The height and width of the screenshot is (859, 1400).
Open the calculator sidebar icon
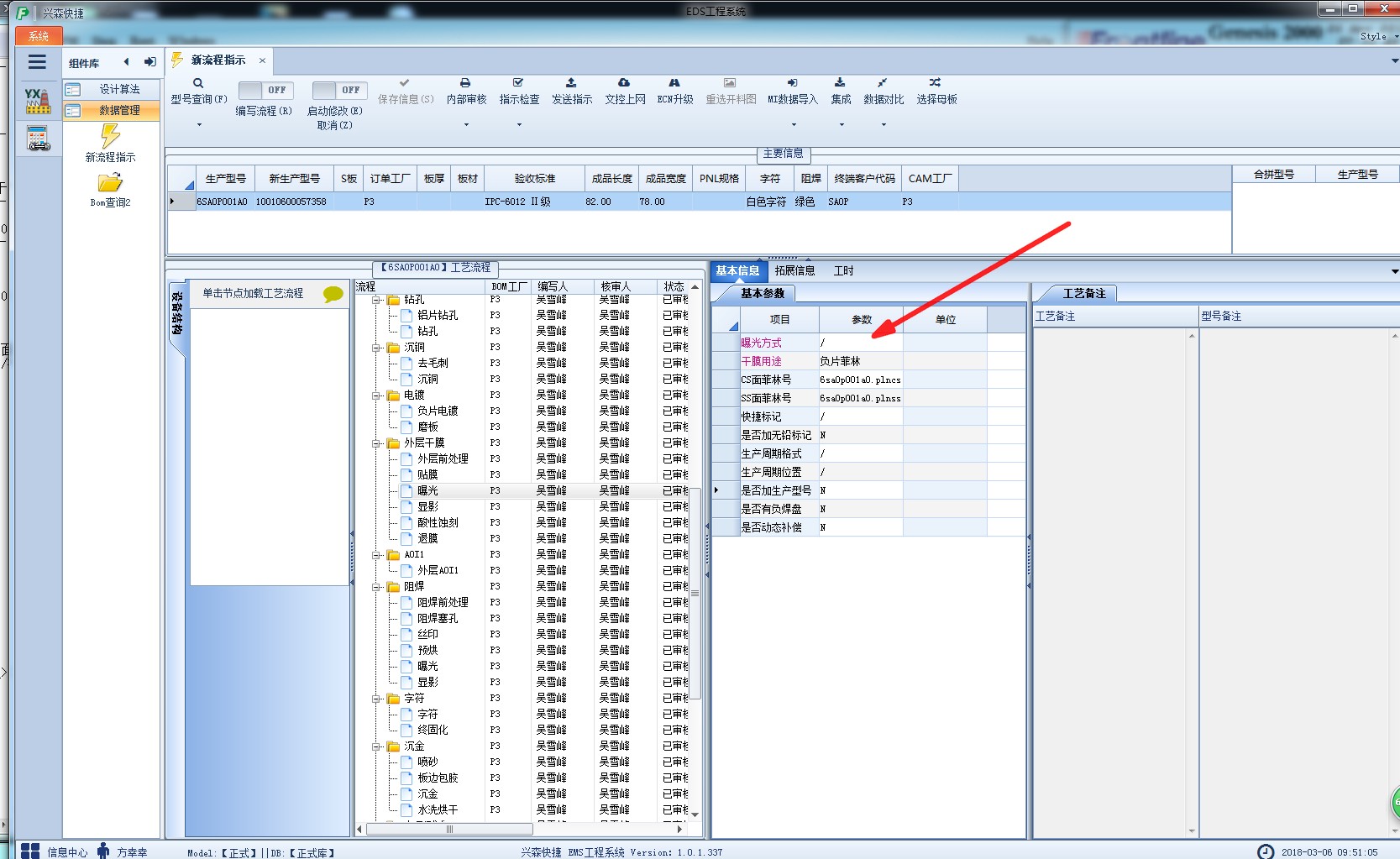[38, 139]
